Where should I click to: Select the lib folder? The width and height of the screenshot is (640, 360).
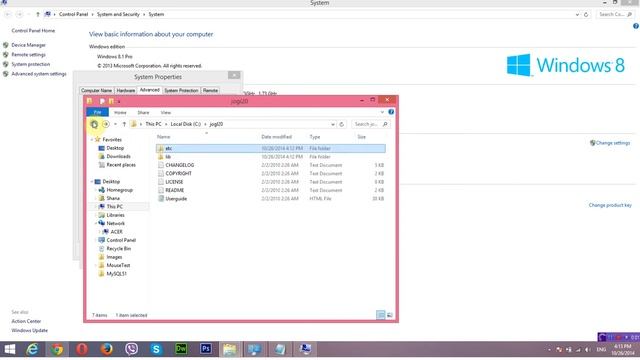(x=271, y=157)
